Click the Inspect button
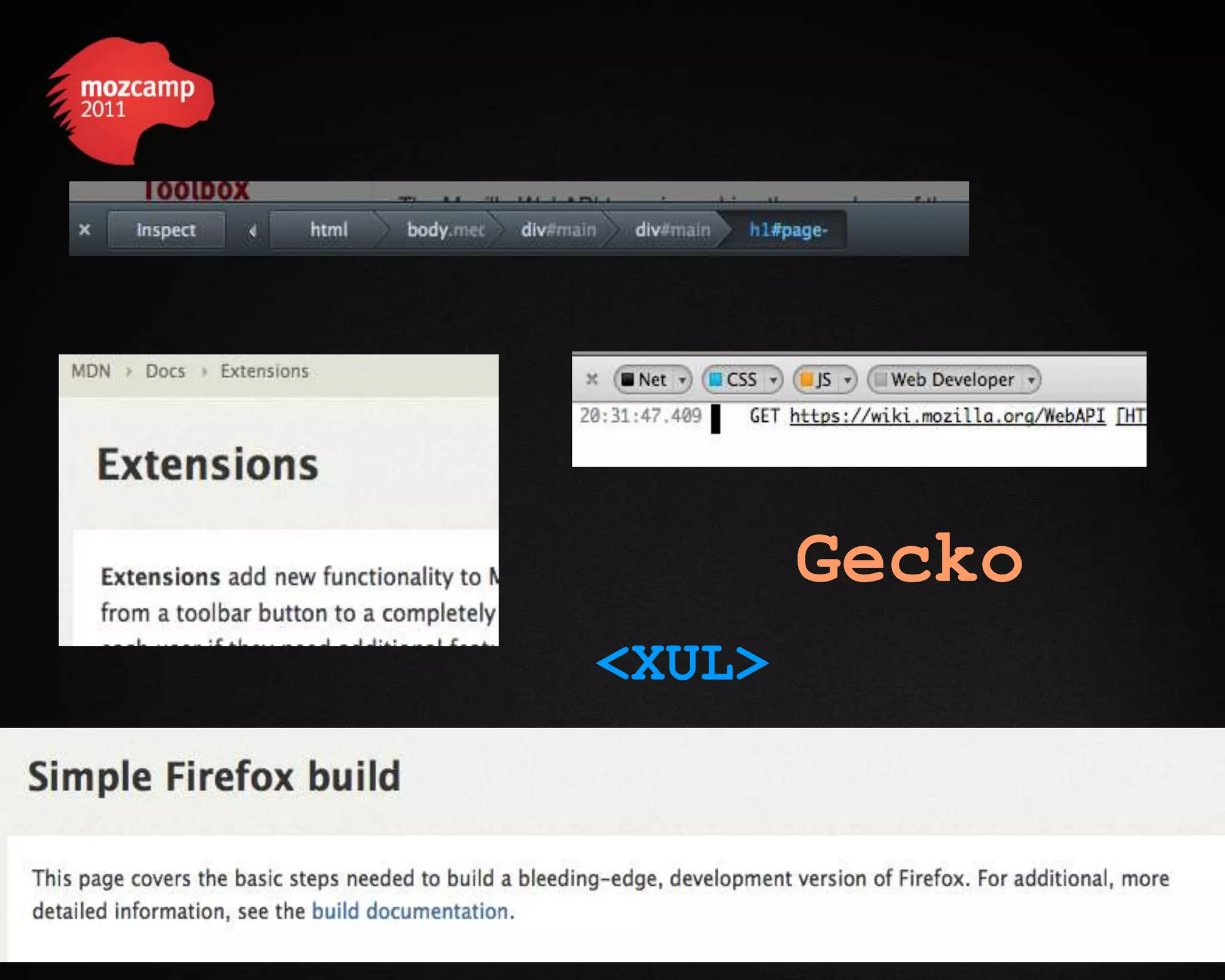This screenshot has width=1225, height=980. [x=166, y=230]
